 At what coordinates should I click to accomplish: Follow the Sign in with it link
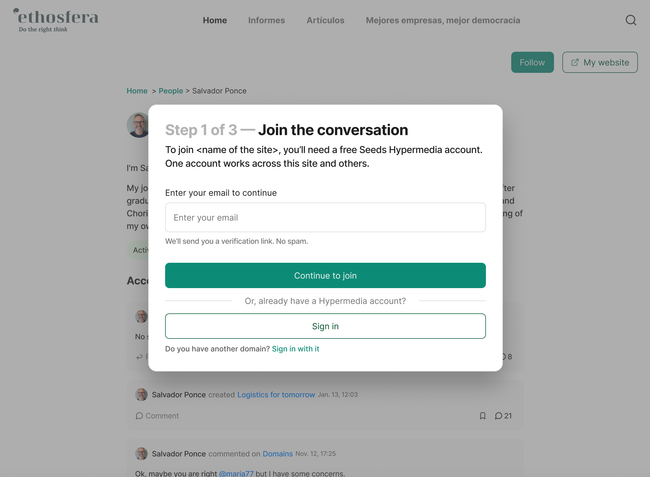[x=295, y=349]
